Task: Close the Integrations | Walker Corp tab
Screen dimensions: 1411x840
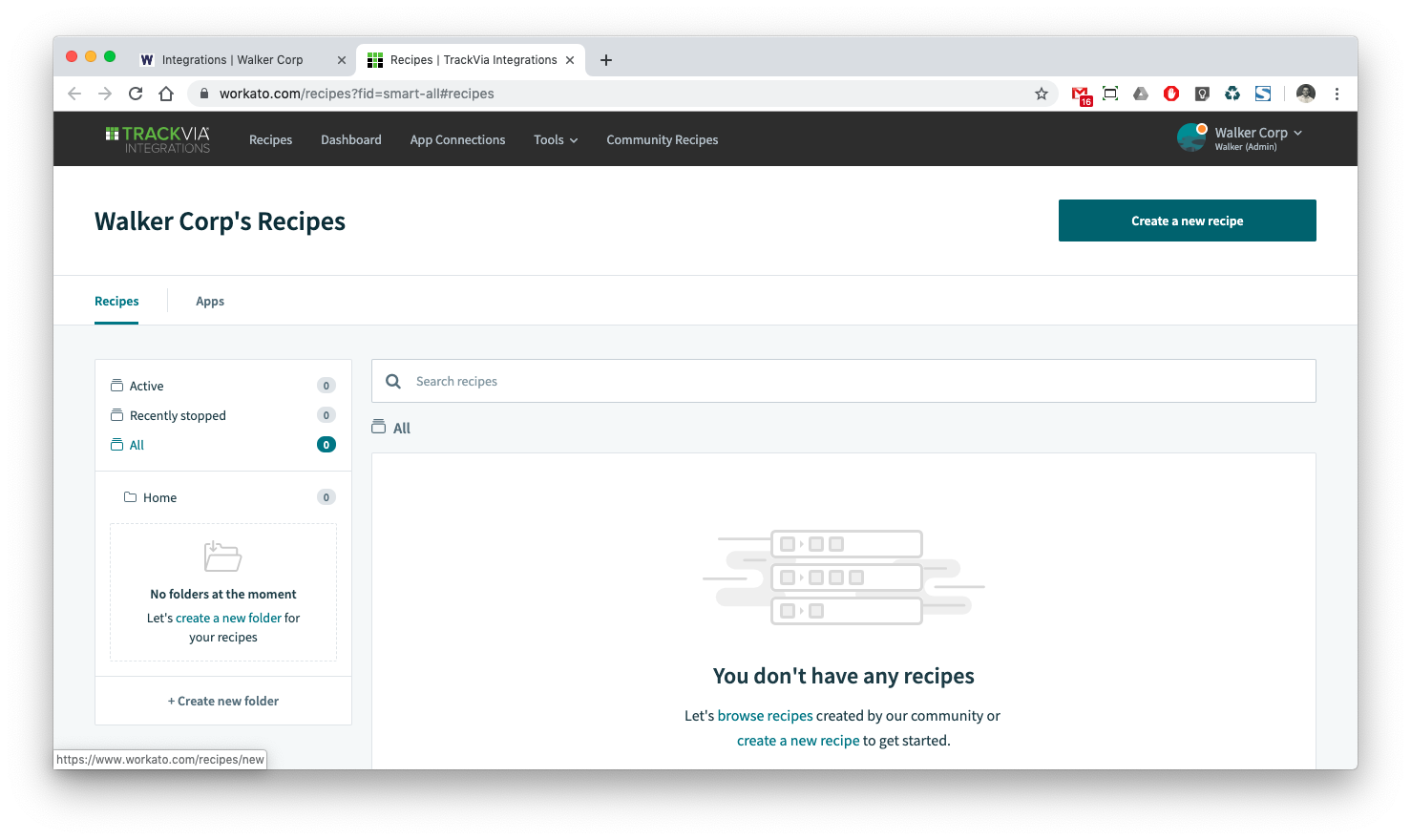Action: tap(342, 60)
